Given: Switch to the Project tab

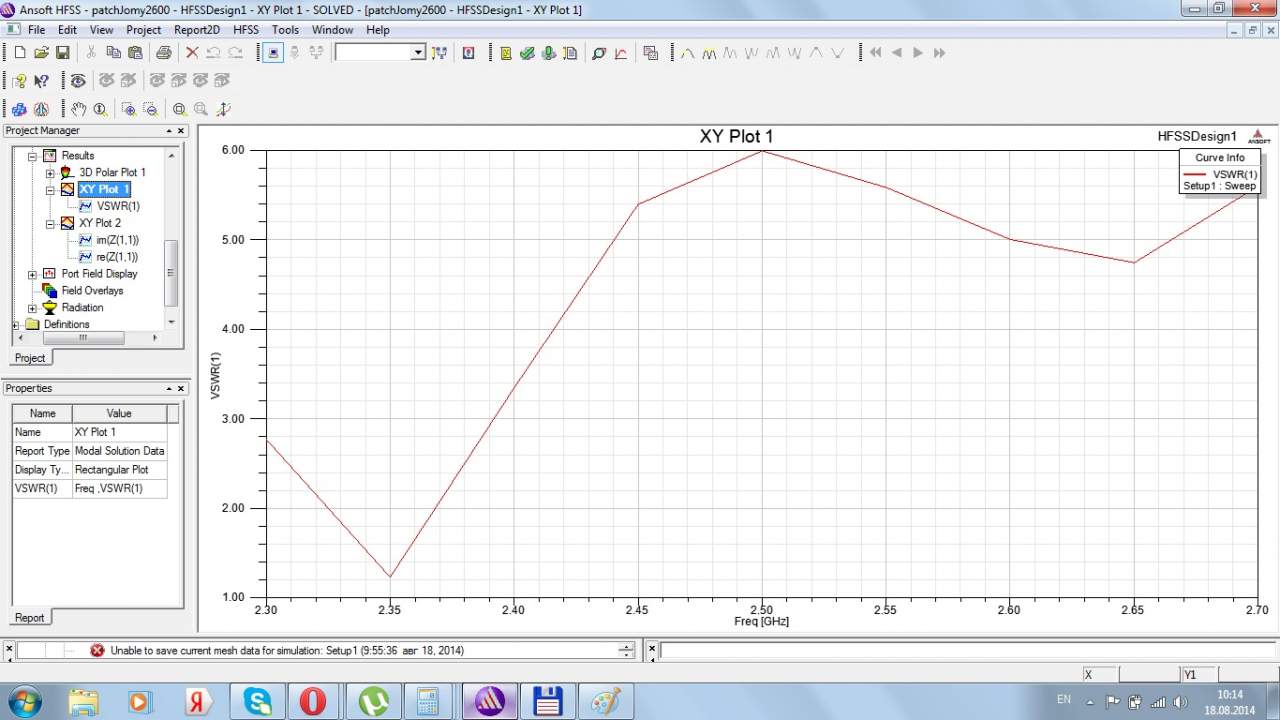Looking at the screenshot, I should (30, 358).
